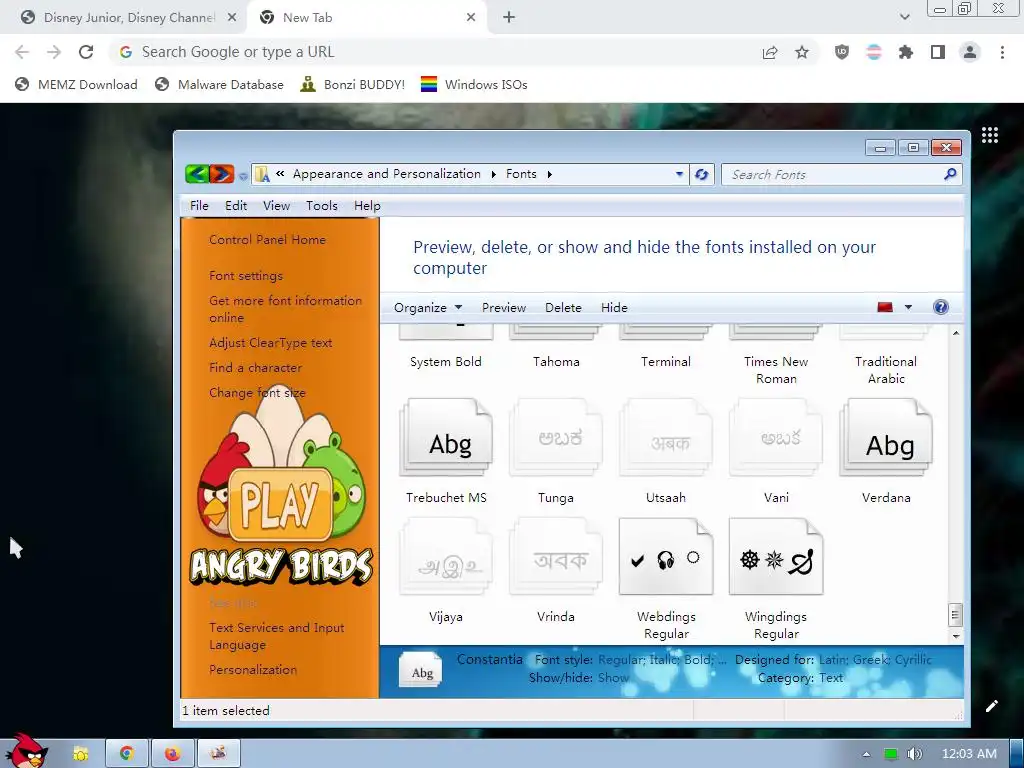Open the Edit menu

pyautogui.click(x=236, y=206)
